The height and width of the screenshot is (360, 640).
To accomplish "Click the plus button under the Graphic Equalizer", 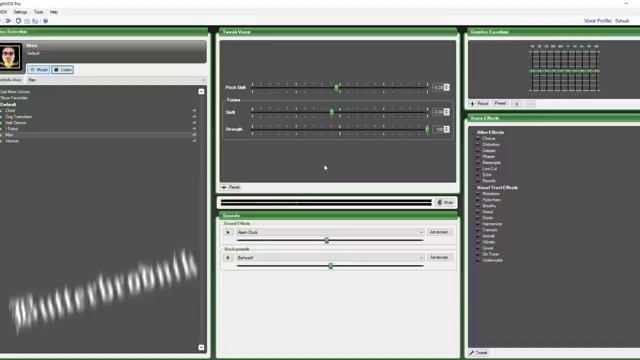I will click(517, 104).
